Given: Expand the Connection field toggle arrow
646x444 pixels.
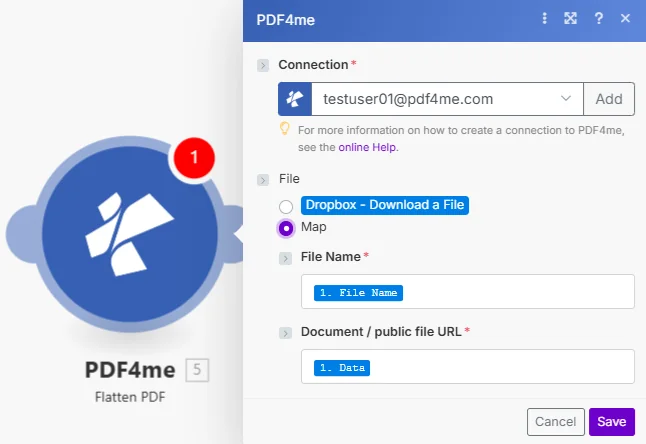Looking at the screenshot, I should pyautogui.click(x=263, y=65).
